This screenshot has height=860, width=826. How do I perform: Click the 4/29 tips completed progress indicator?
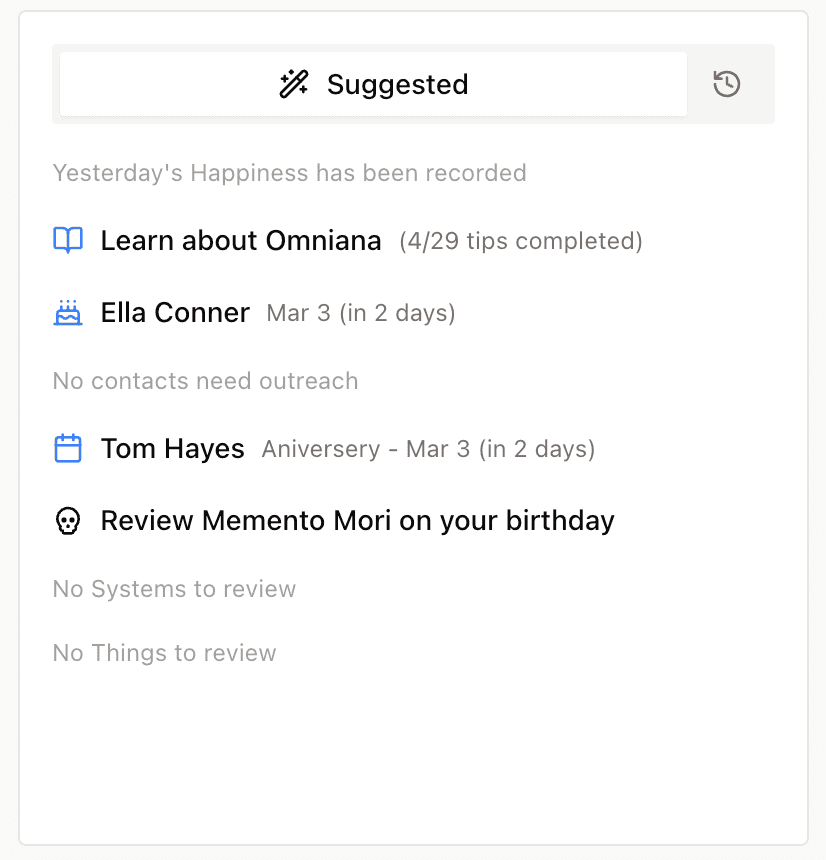click(x=520, y=240)
